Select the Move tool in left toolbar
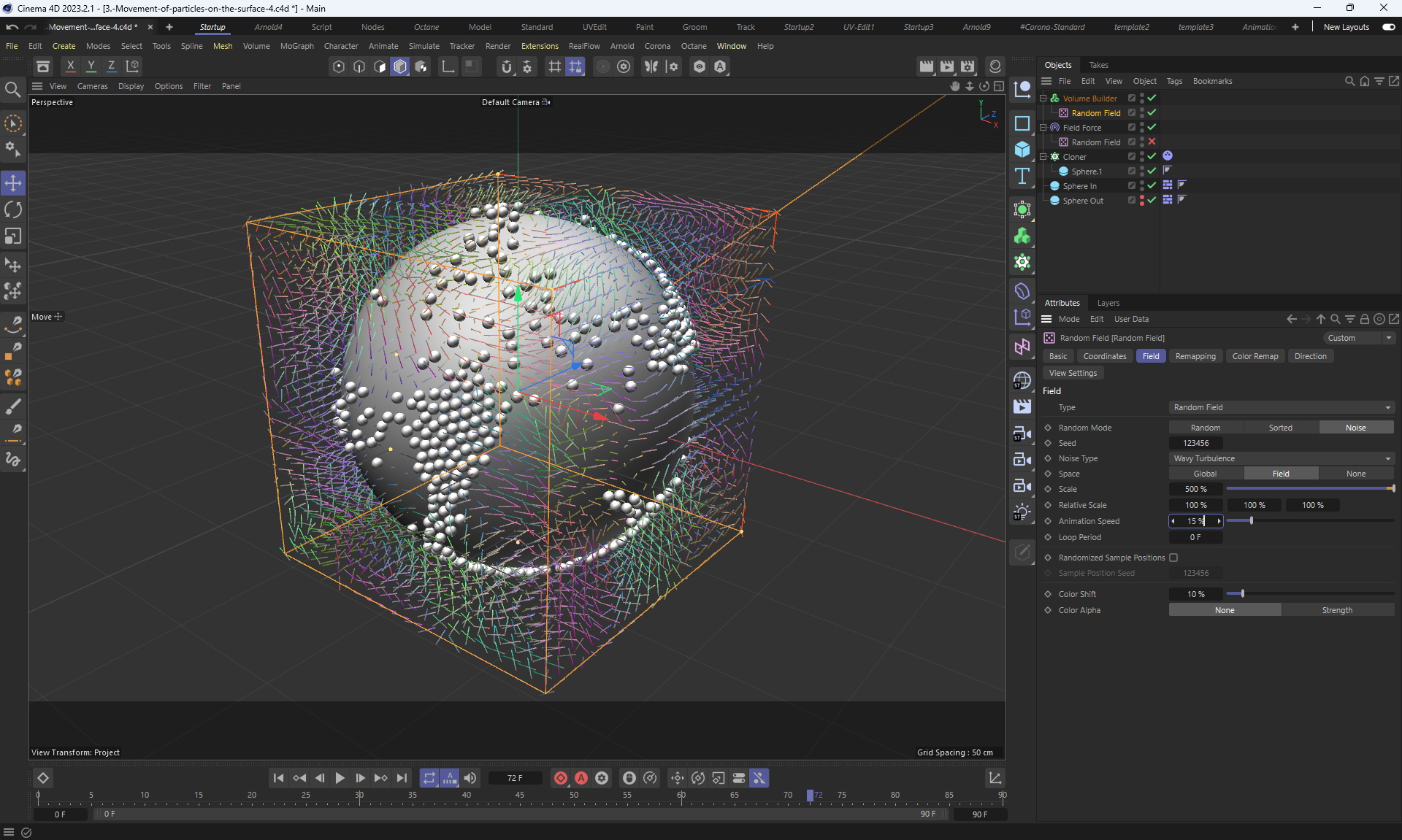Screen dimensions: 1402x840 click(x=13, y=182)
